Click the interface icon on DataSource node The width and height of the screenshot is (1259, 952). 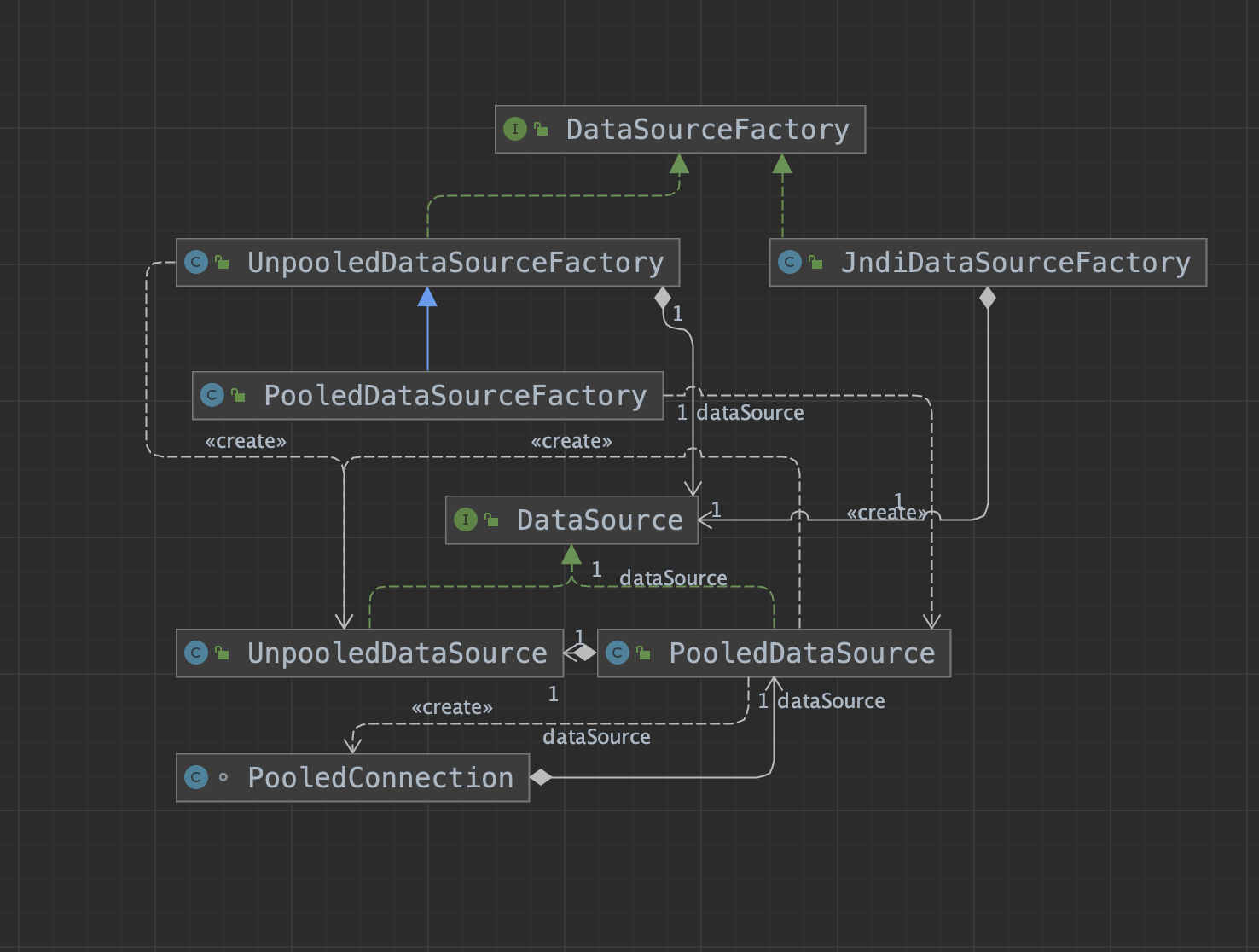[x=465, y=520]
